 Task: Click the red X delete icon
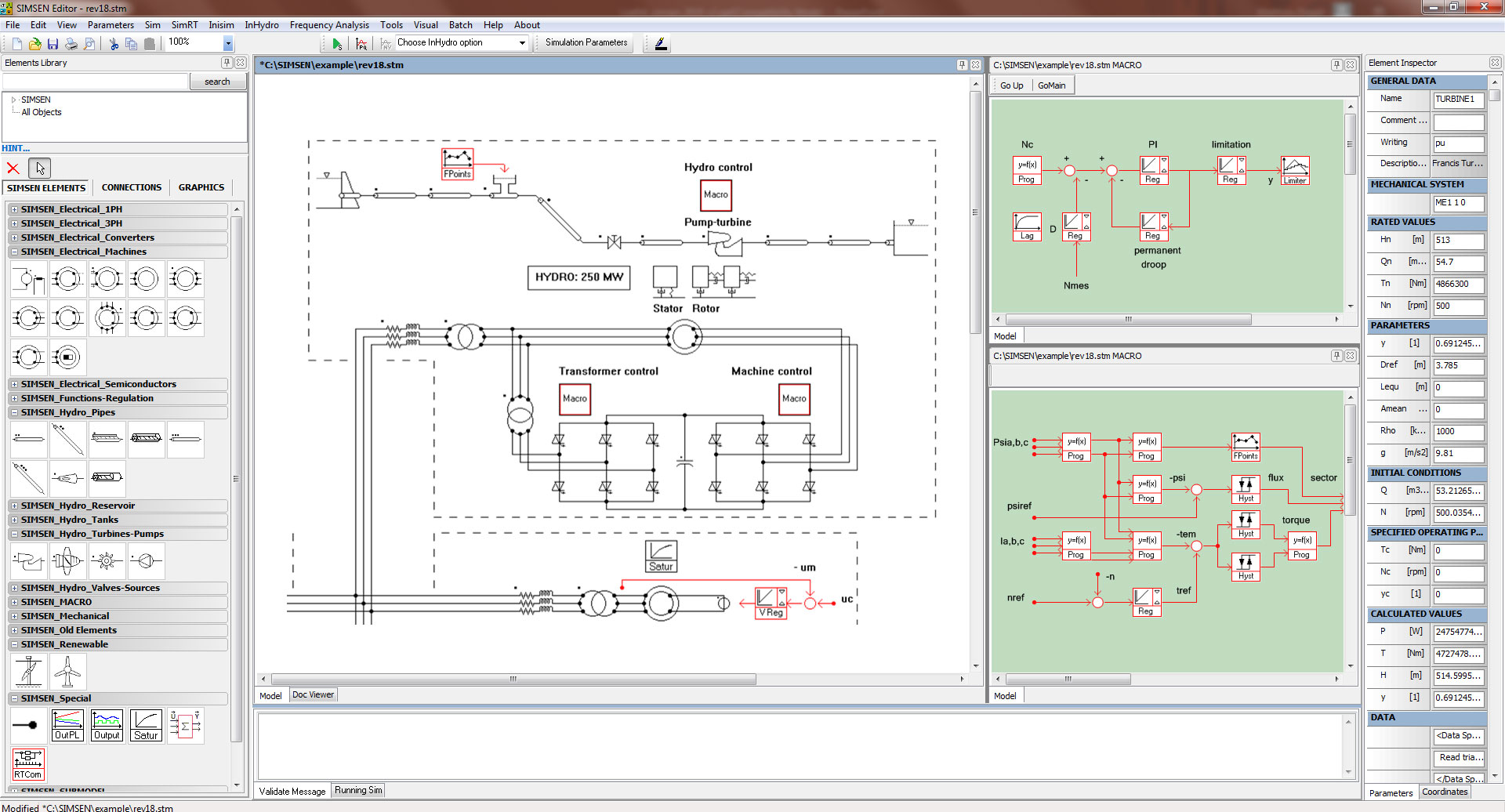click(x=13, y=168)
